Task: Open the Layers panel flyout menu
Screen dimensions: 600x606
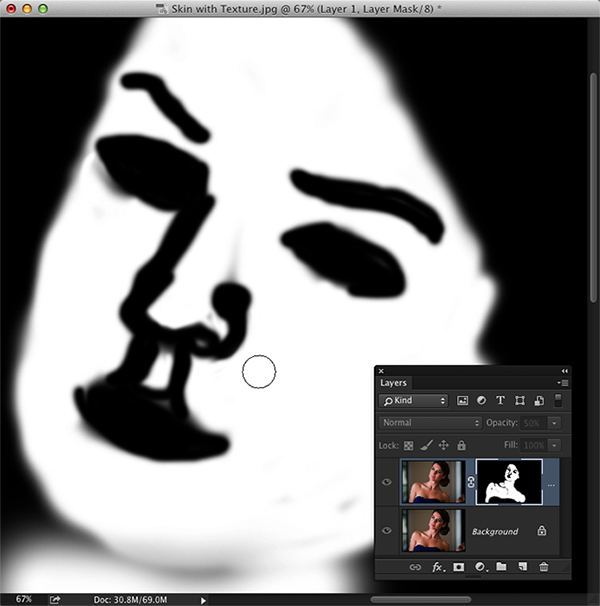Action: coord(563,382)
